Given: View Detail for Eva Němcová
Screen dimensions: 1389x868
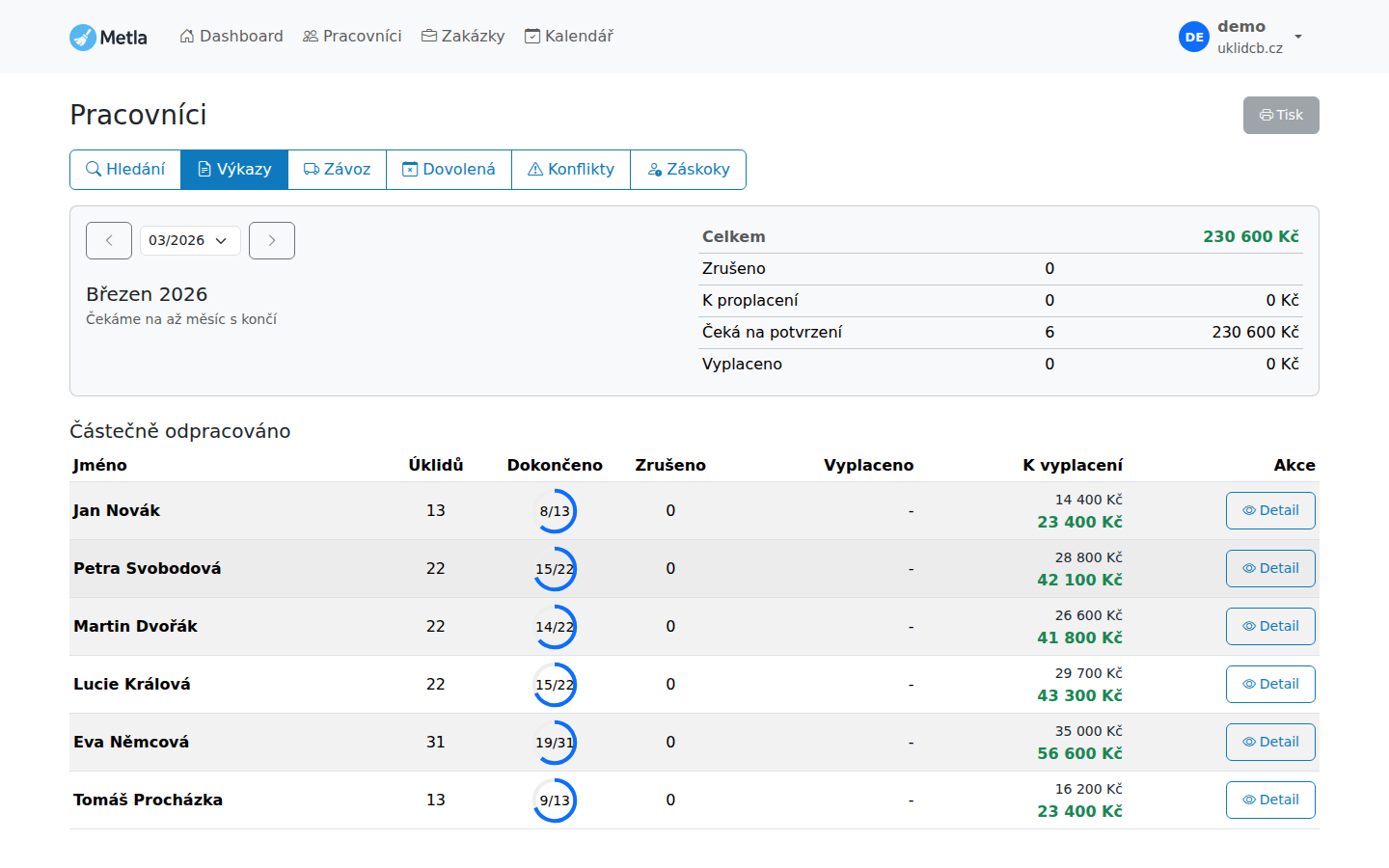Looking at the screenshot, I should tap(1269, 743).
